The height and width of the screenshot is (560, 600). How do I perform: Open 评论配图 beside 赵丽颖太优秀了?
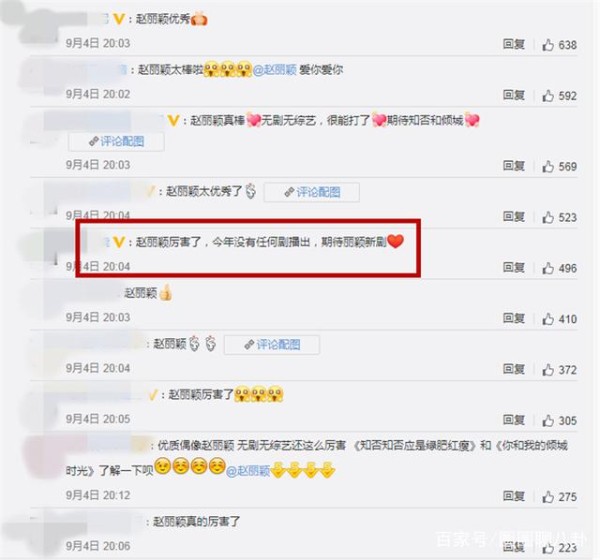coord(312,192)
